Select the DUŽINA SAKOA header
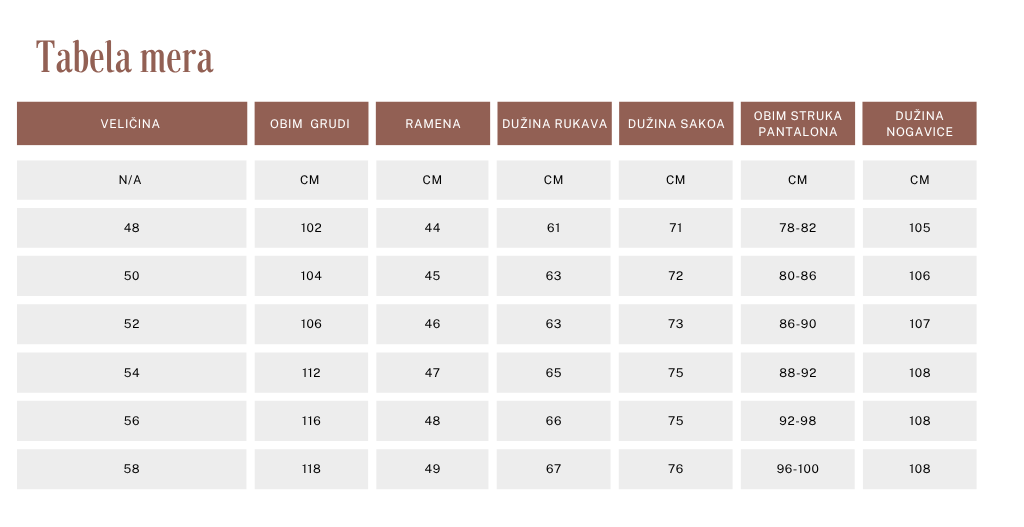 click(676, 123)
